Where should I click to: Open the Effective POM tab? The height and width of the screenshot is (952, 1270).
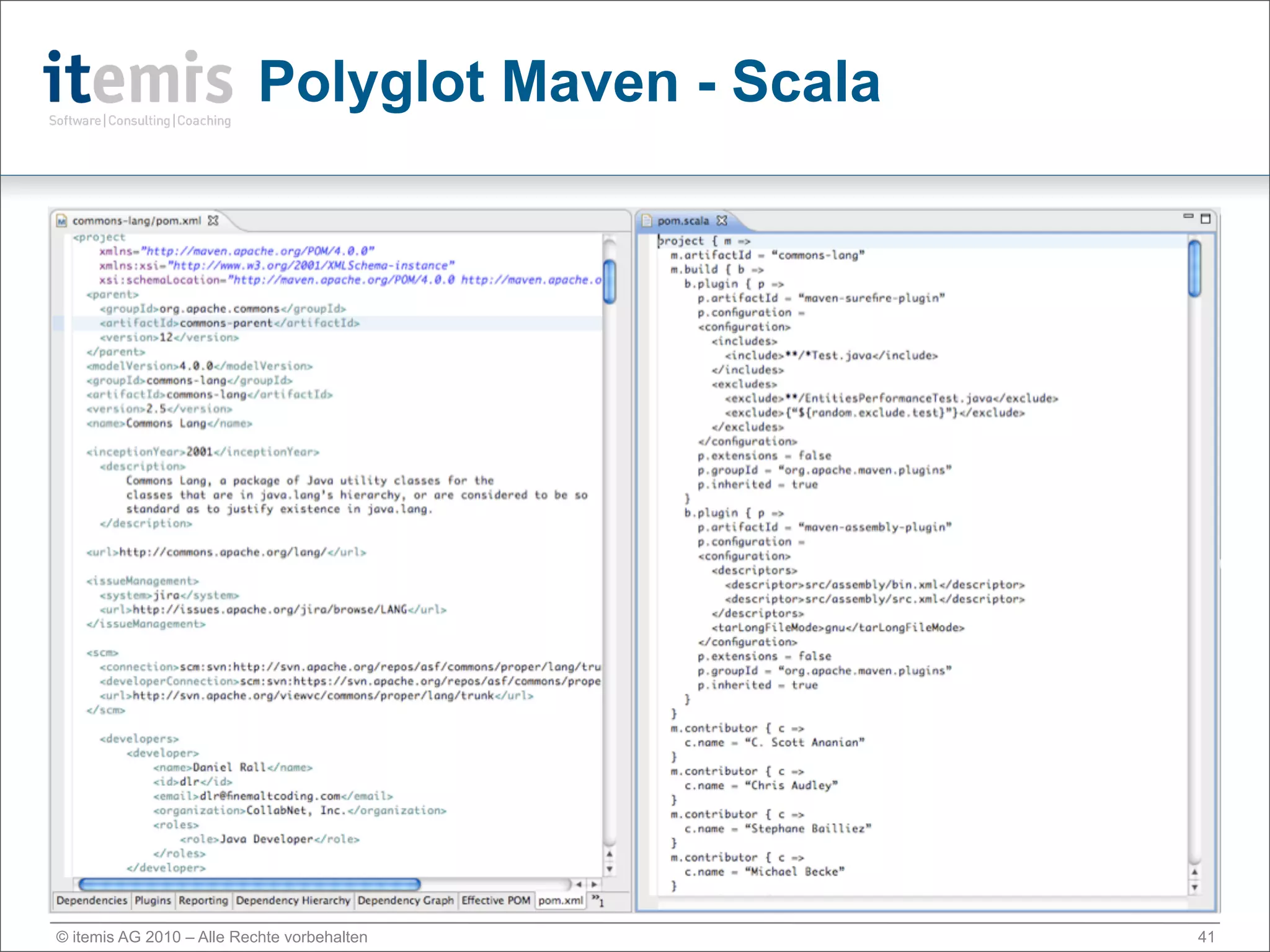click(x=496, y=901)
